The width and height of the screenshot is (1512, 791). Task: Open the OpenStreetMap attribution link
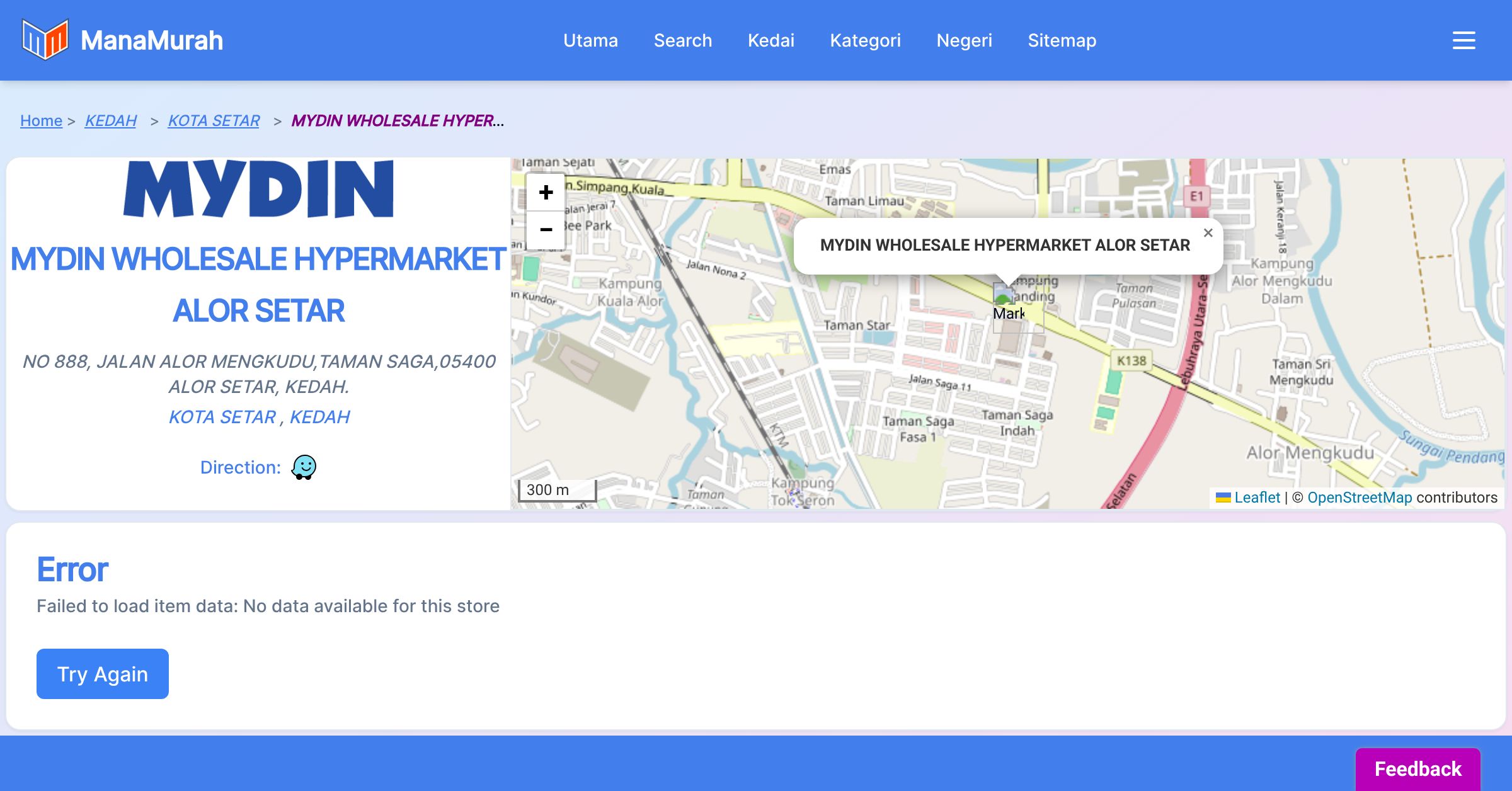click(1360, 498)
